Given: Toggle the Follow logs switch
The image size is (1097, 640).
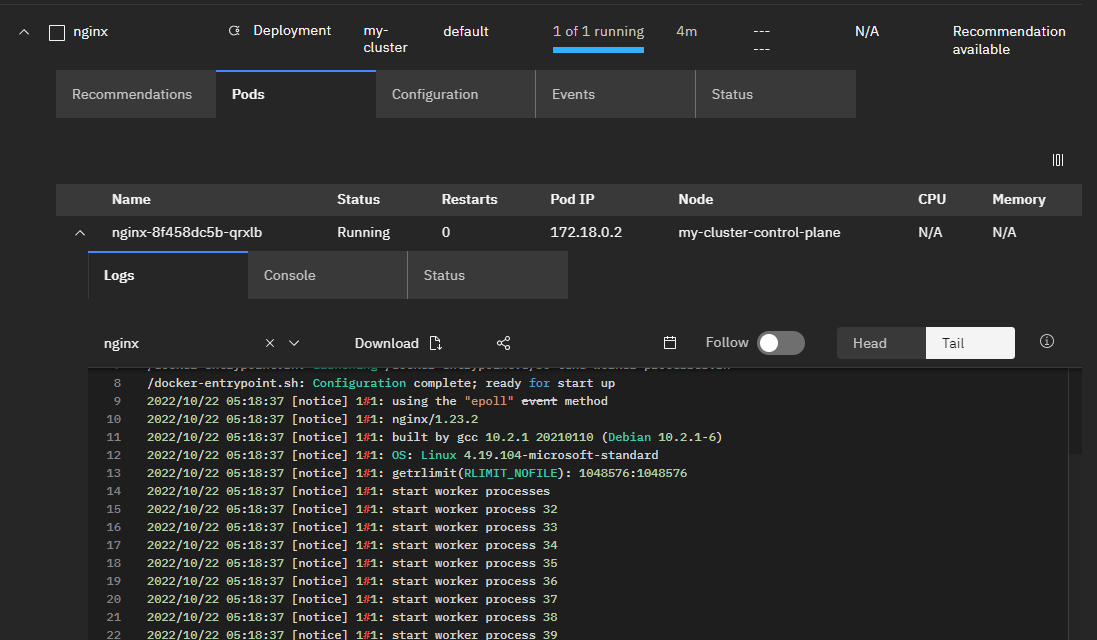Looking at the screenshot, I should [x=780, y=343].
